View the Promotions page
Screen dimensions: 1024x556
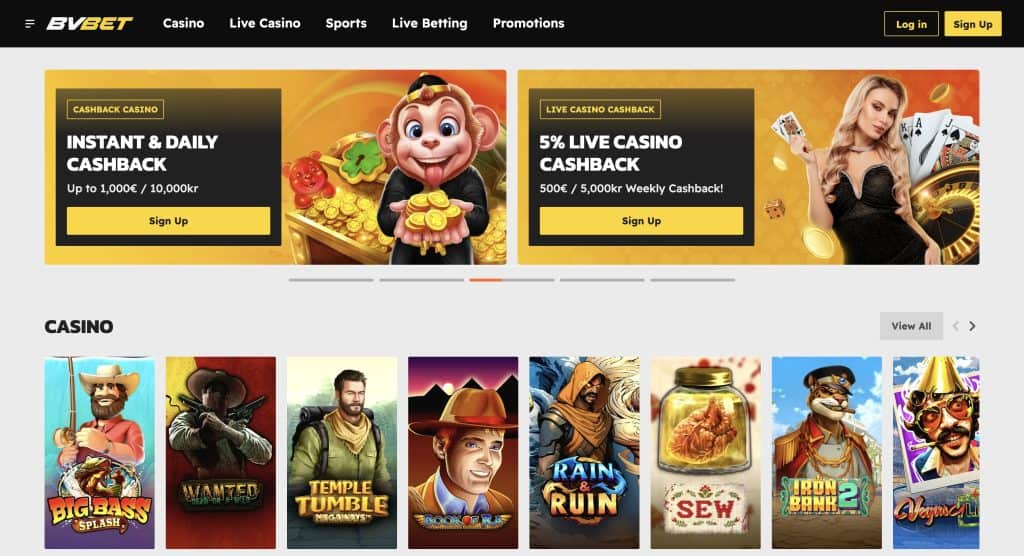pos(528,24)
